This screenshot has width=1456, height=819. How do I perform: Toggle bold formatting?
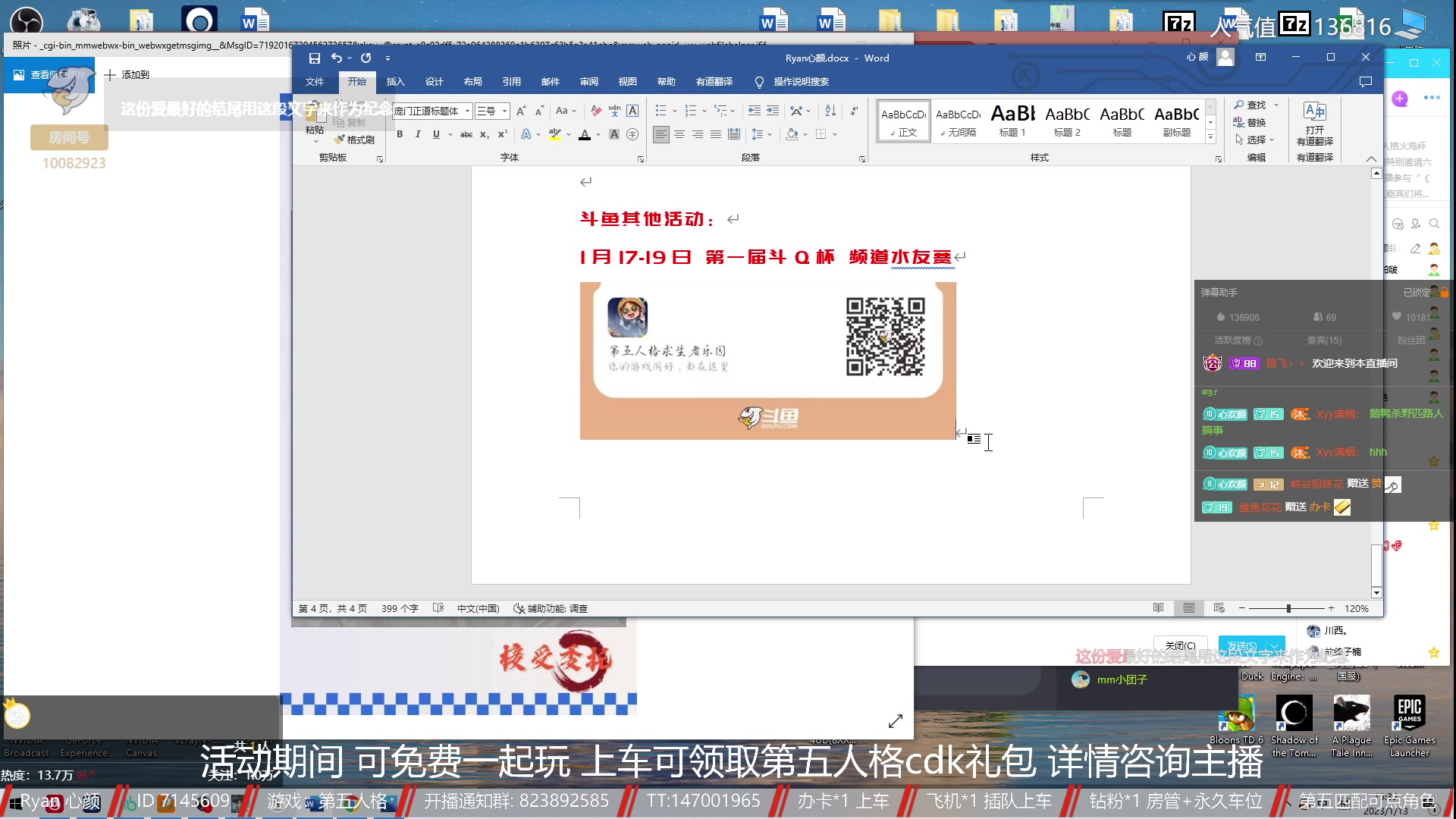click(x=400, y=134)
